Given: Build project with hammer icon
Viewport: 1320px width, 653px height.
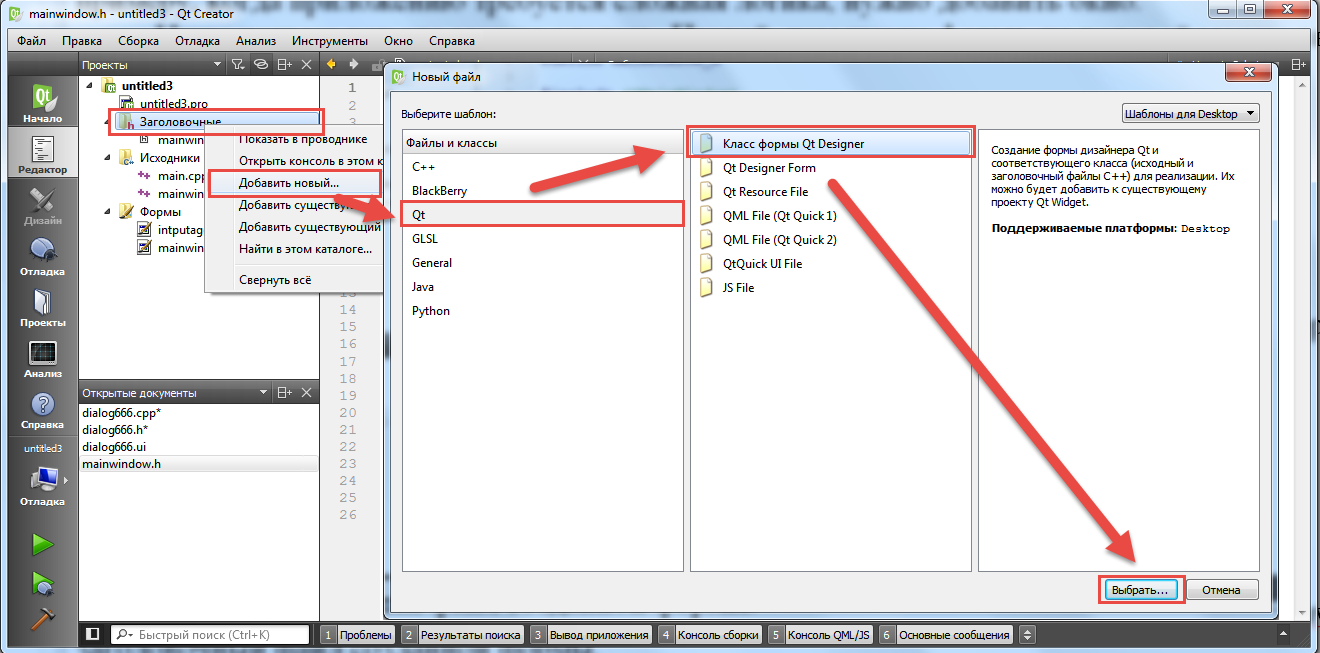Looking at the screenshot, I should click(x=42, y=619).
